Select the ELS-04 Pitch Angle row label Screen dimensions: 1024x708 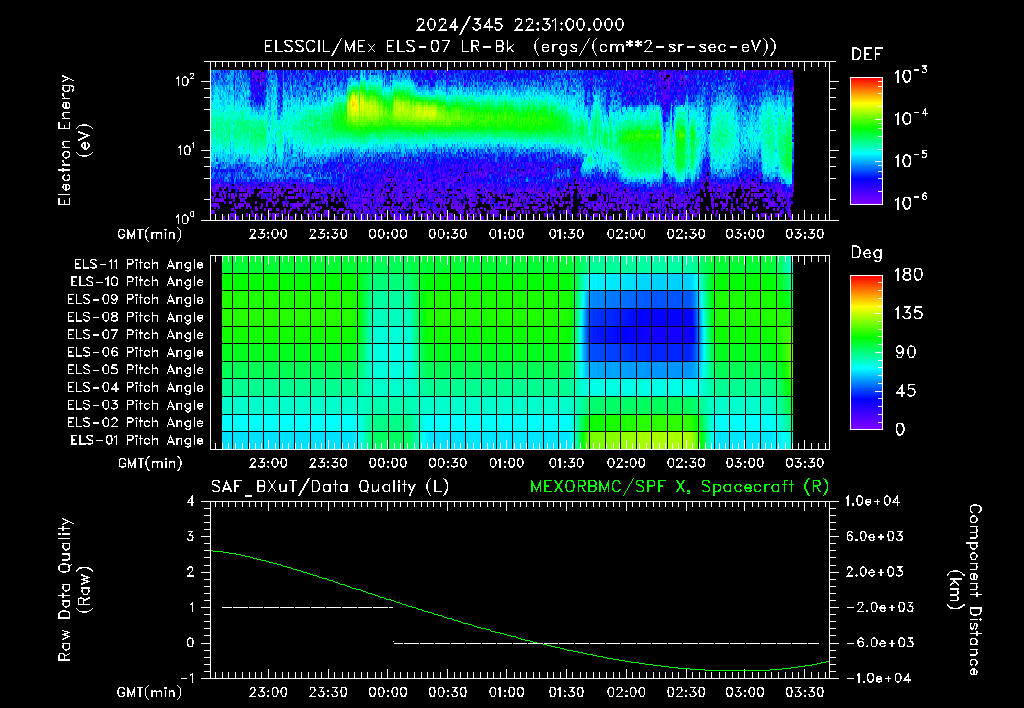pos(136,387)
